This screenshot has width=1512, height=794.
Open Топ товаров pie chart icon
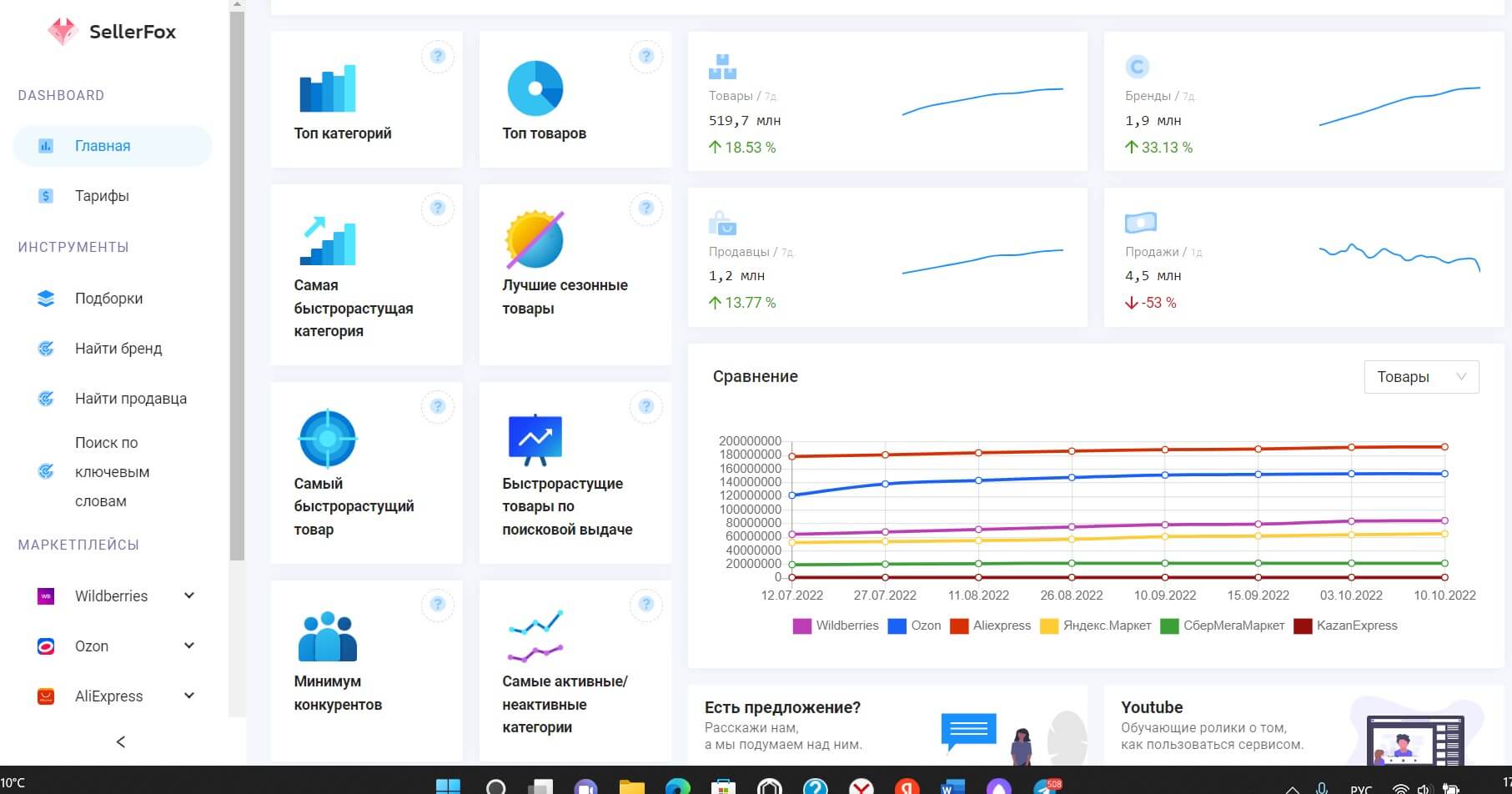coord(535,88)
